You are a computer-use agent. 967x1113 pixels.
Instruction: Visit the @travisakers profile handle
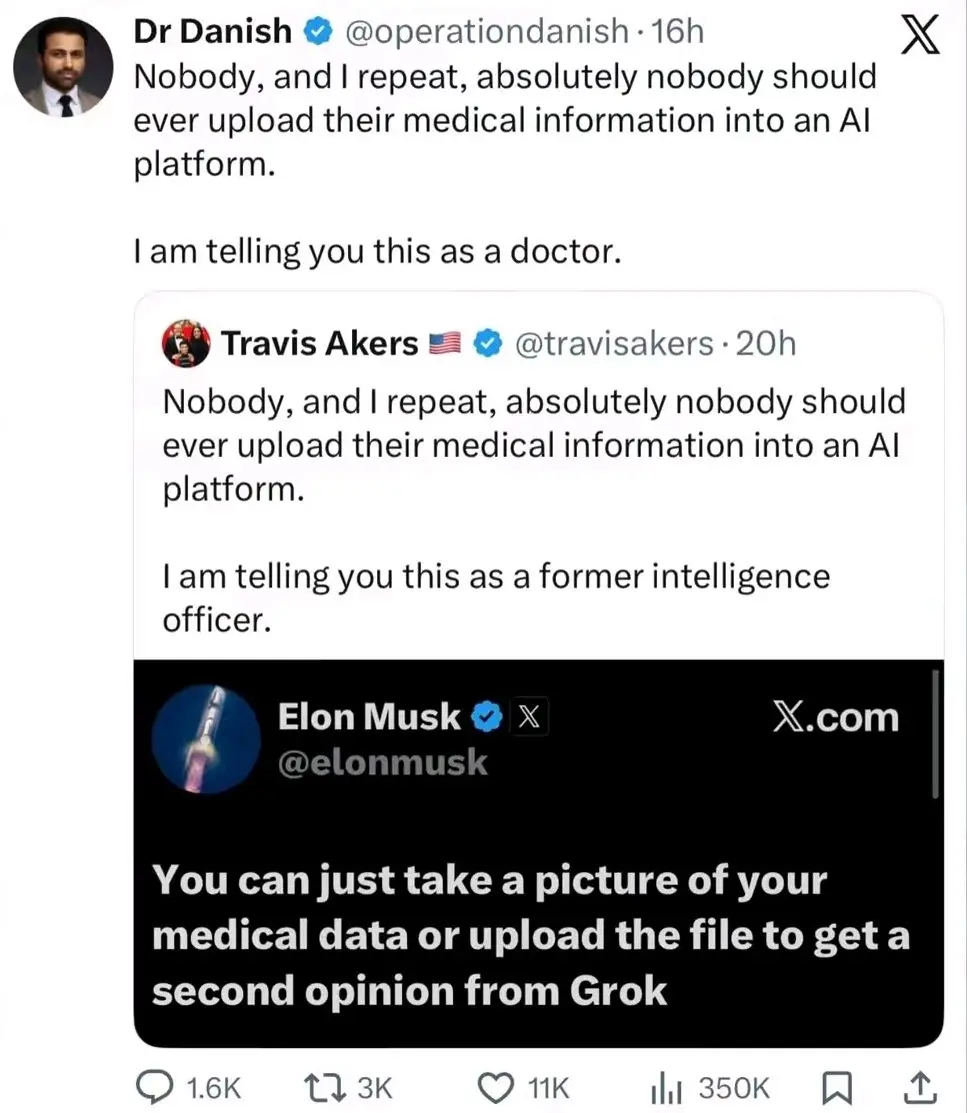coord(612,344)
